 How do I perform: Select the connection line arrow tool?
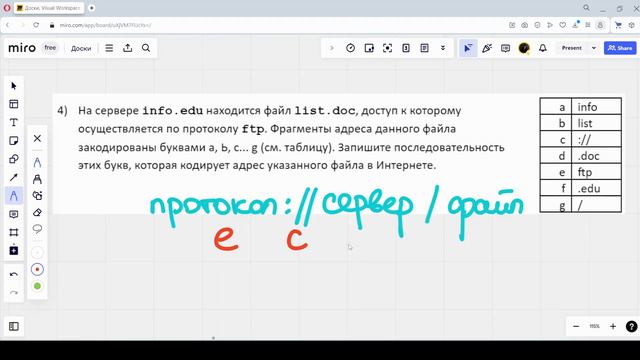click(x=14, y=177)
